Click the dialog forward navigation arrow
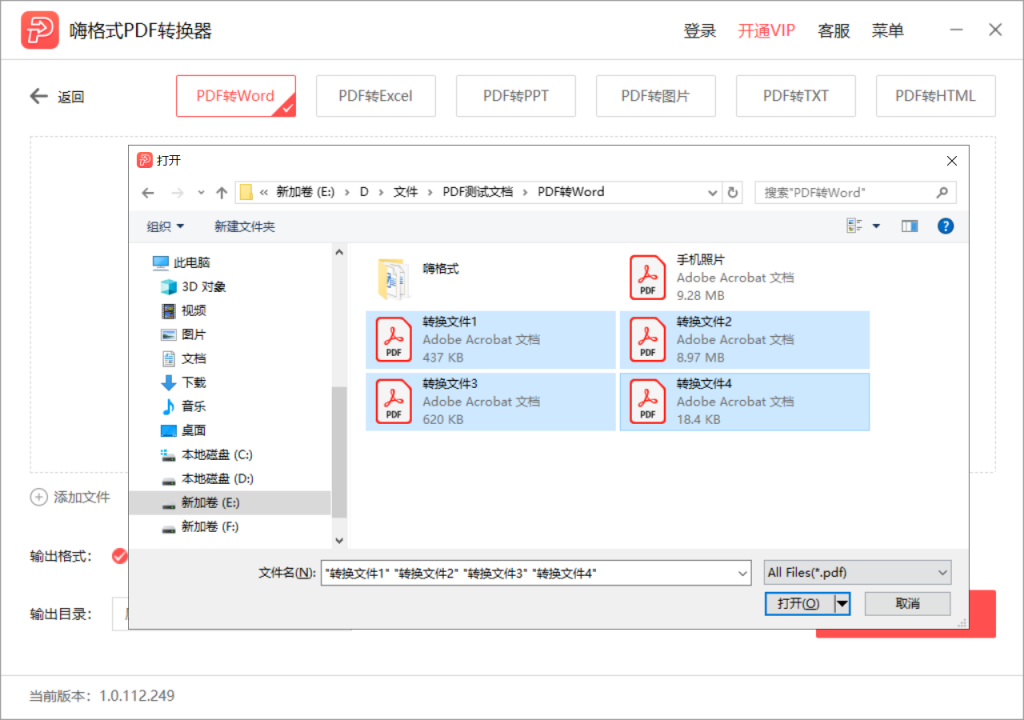 point(177,193)
